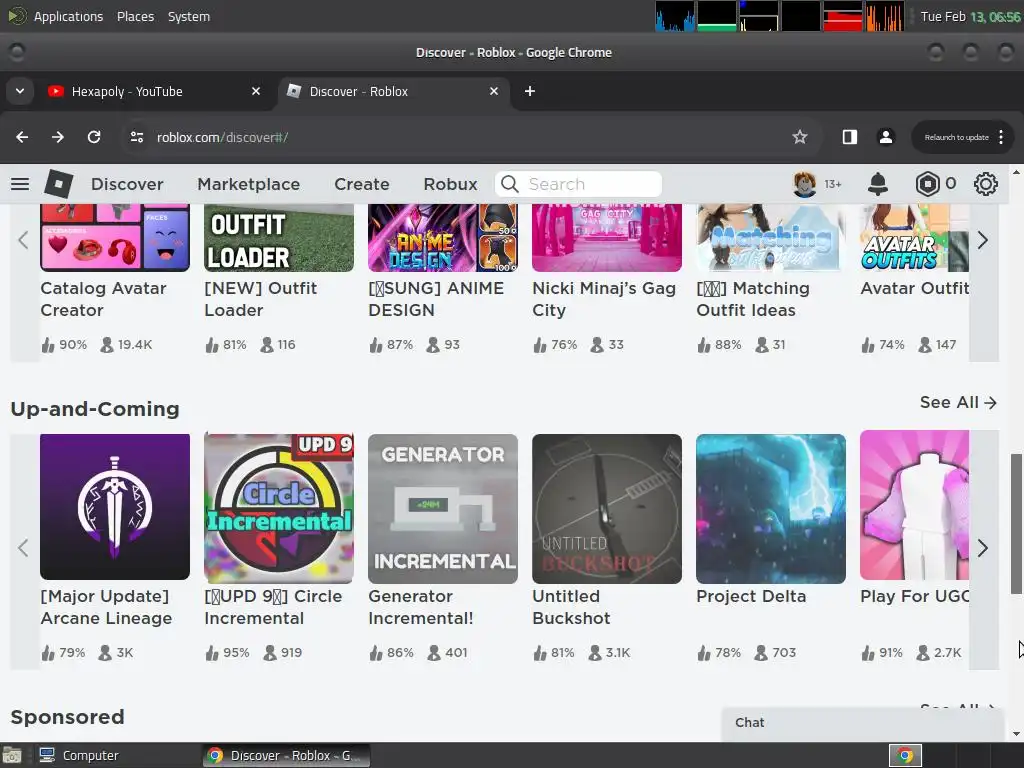Image resolution: width=1024 pixels, height=768 pixels.
Task: Open the settings gear in Roblox header
Action: pos(985,184)
